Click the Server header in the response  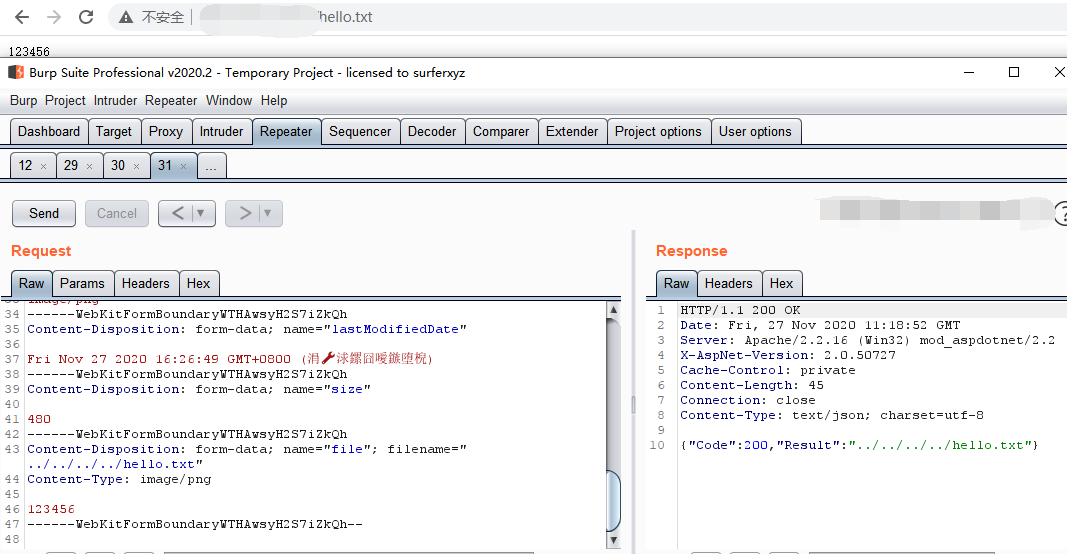868,340
